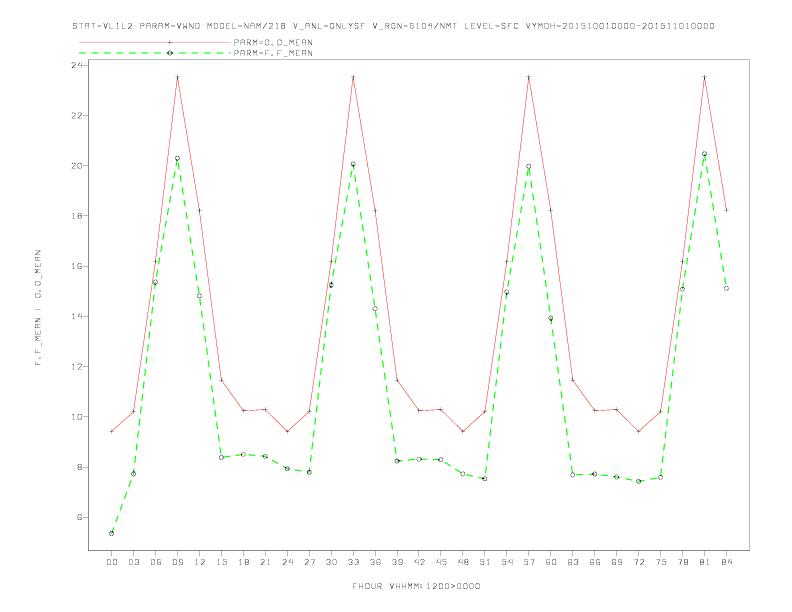Click x-axis hour label 00
Viewport: 792px width, 612px height.
coord(112,562)
